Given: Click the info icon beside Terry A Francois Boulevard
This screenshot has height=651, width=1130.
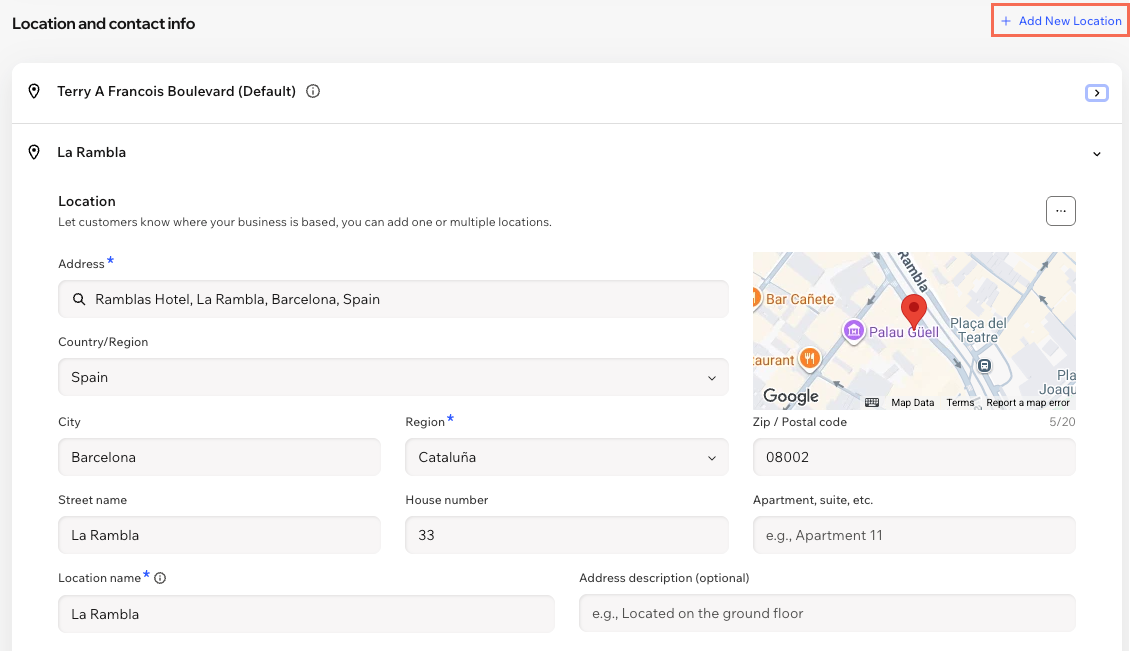Looking at the screenshot, I should click(x=313, y=91).
